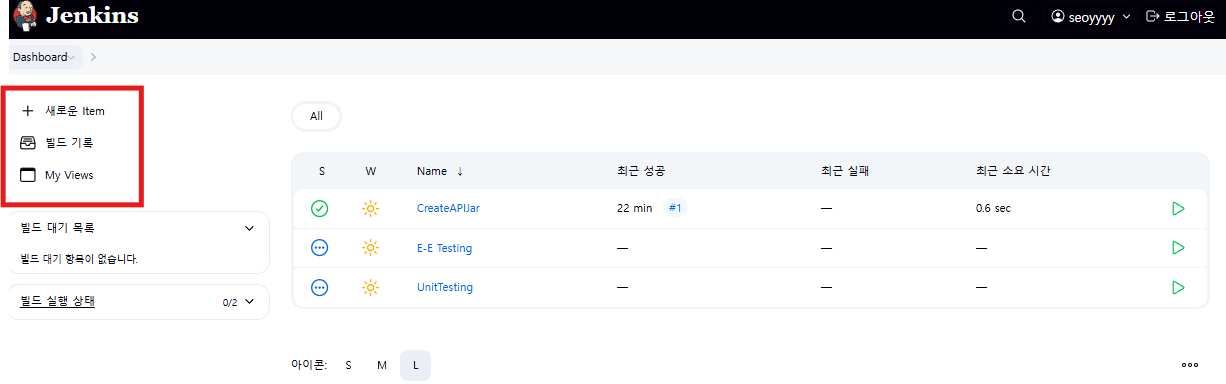Click the 로그아웃 logout arrow icon

[1152, 16]
